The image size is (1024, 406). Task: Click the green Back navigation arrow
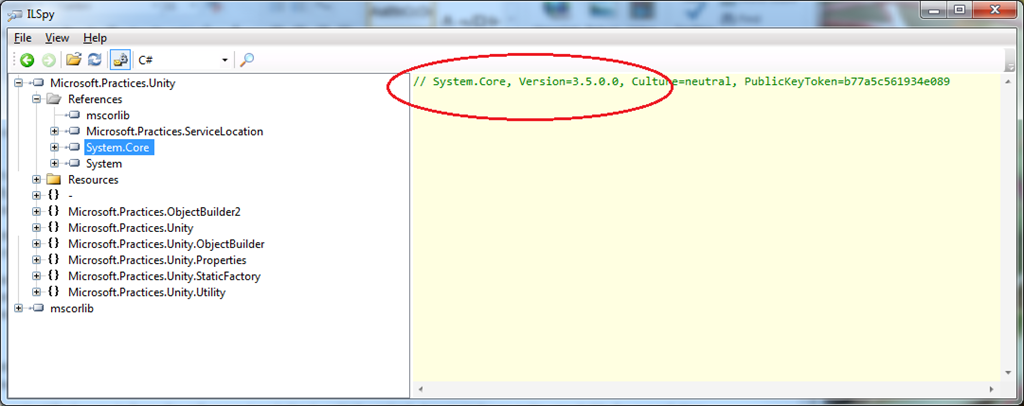[x=27, y=60]
